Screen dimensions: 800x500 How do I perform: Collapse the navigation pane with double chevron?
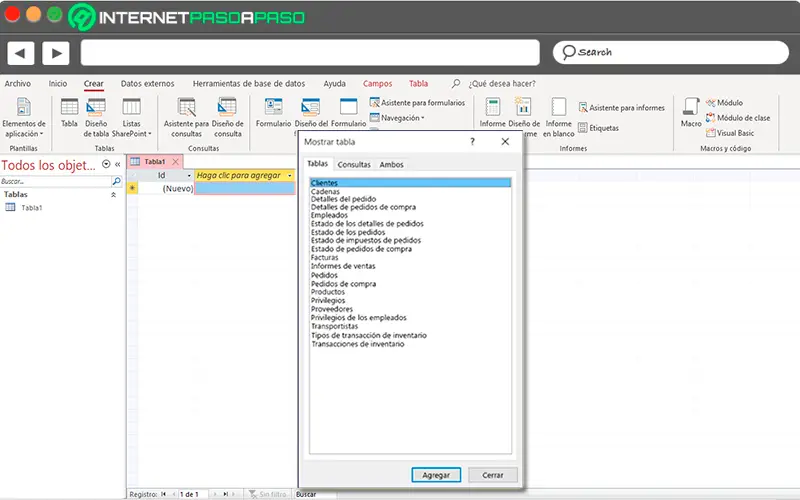[x=118, y=164]
